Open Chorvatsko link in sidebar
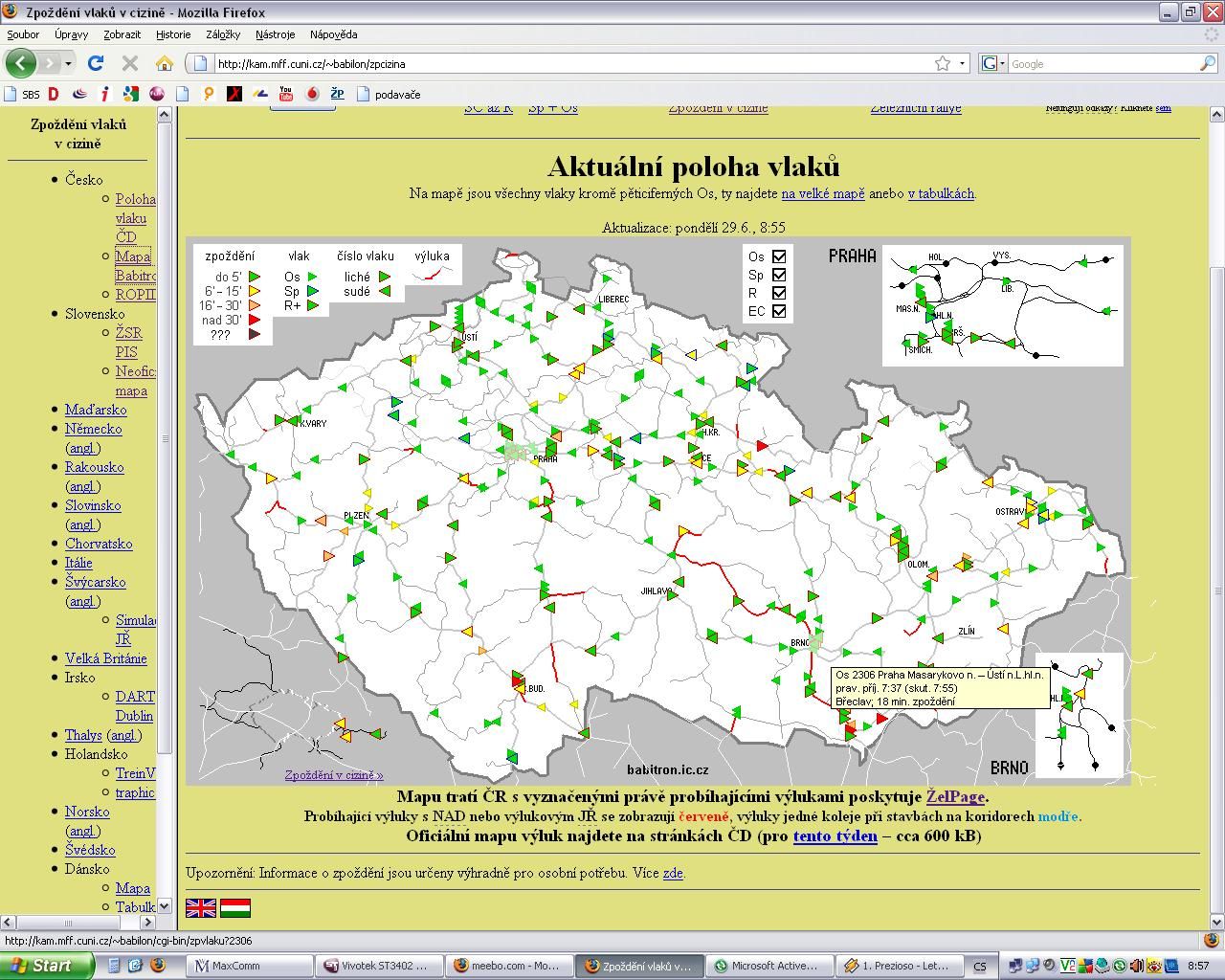 tap(99, 544)
